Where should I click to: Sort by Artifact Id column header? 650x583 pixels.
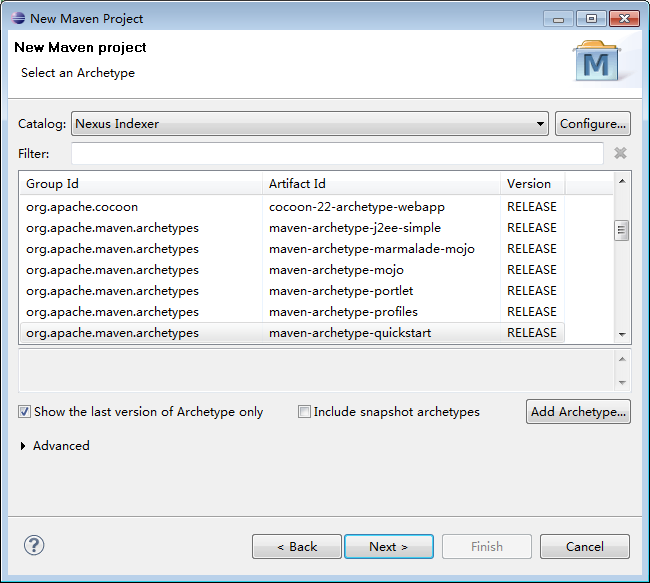pyautogui.click(x=380, y=184)
